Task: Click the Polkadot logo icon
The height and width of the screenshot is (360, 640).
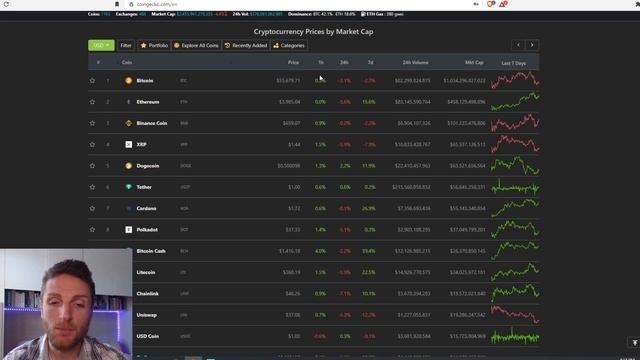Action: [129, 230]
